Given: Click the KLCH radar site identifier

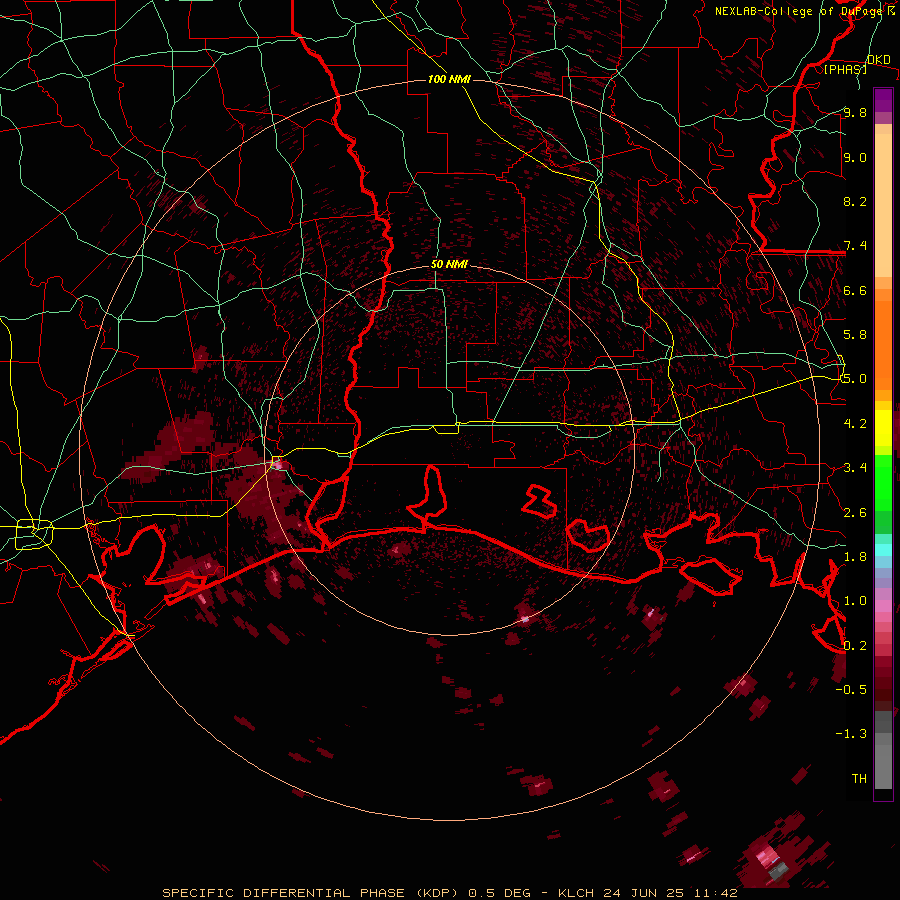Looking at the screenshot, I should click(577, 893).
